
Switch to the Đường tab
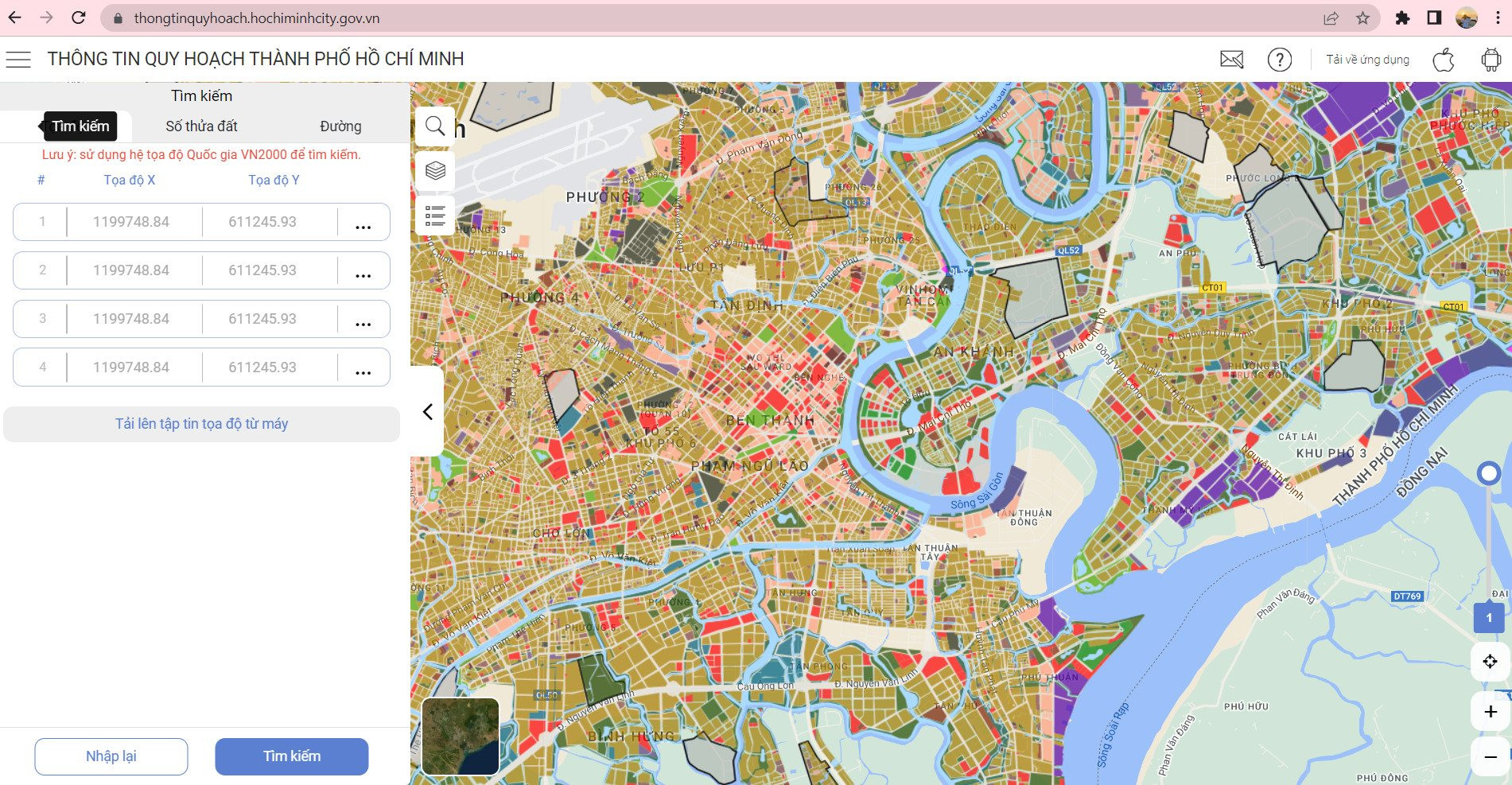pyautogui.click(x=340, y=126)
